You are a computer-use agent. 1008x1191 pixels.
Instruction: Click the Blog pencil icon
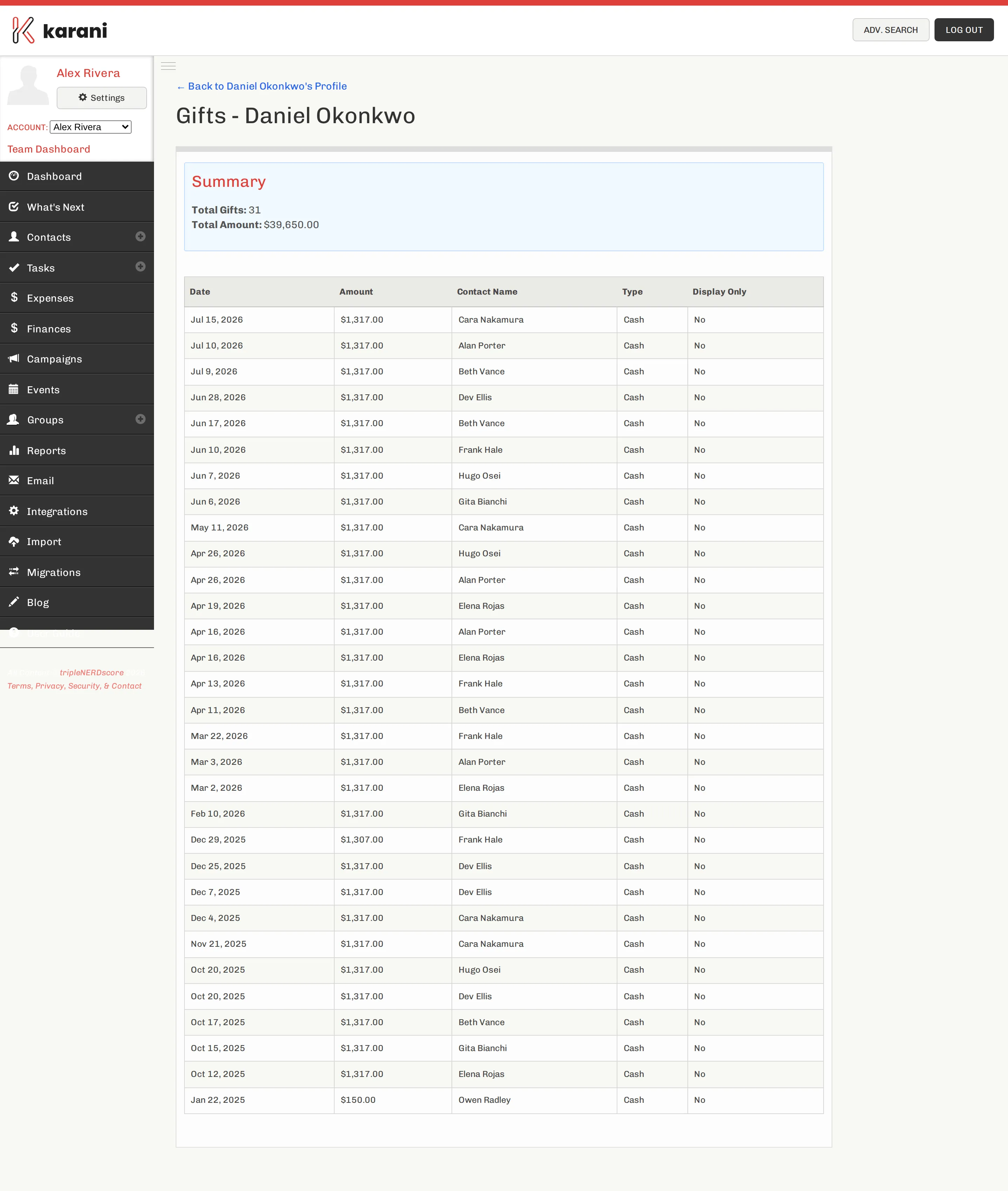pyautogui.click(x=14, y=601)
